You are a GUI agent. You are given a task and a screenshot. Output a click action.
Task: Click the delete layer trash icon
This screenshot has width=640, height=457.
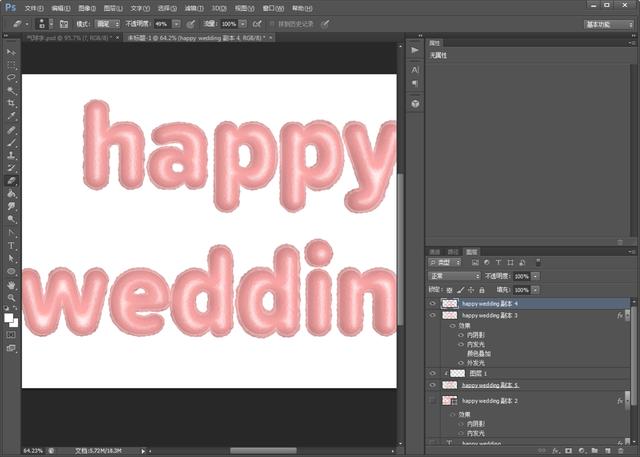point(620,450)
